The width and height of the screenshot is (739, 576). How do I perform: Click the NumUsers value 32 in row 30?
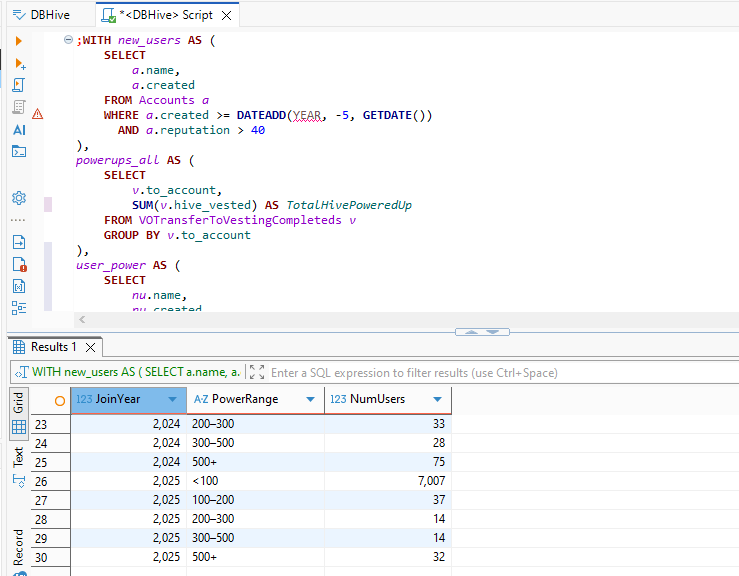click(x=388, y=557)
